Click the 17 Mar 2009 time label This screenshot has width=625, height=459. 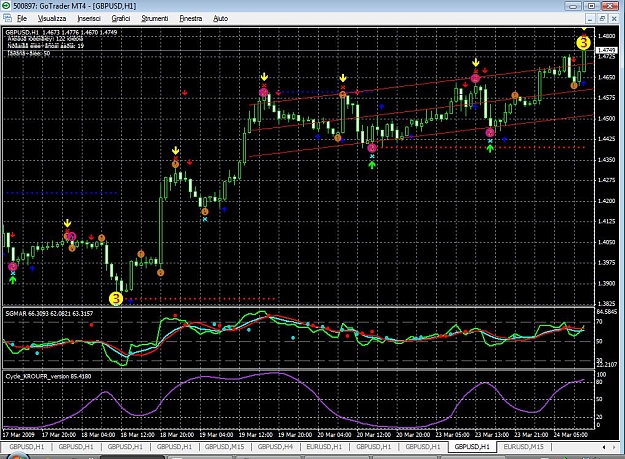click(x=19, y=434)
